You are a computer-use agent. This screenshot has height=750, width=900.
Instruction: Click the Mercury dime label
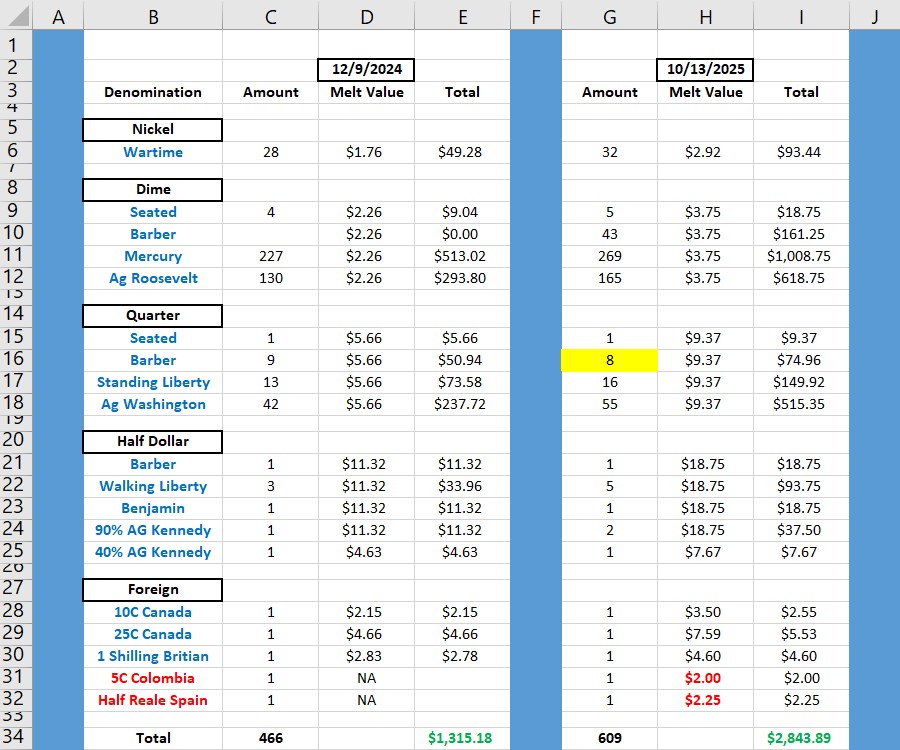pos(153,256)
